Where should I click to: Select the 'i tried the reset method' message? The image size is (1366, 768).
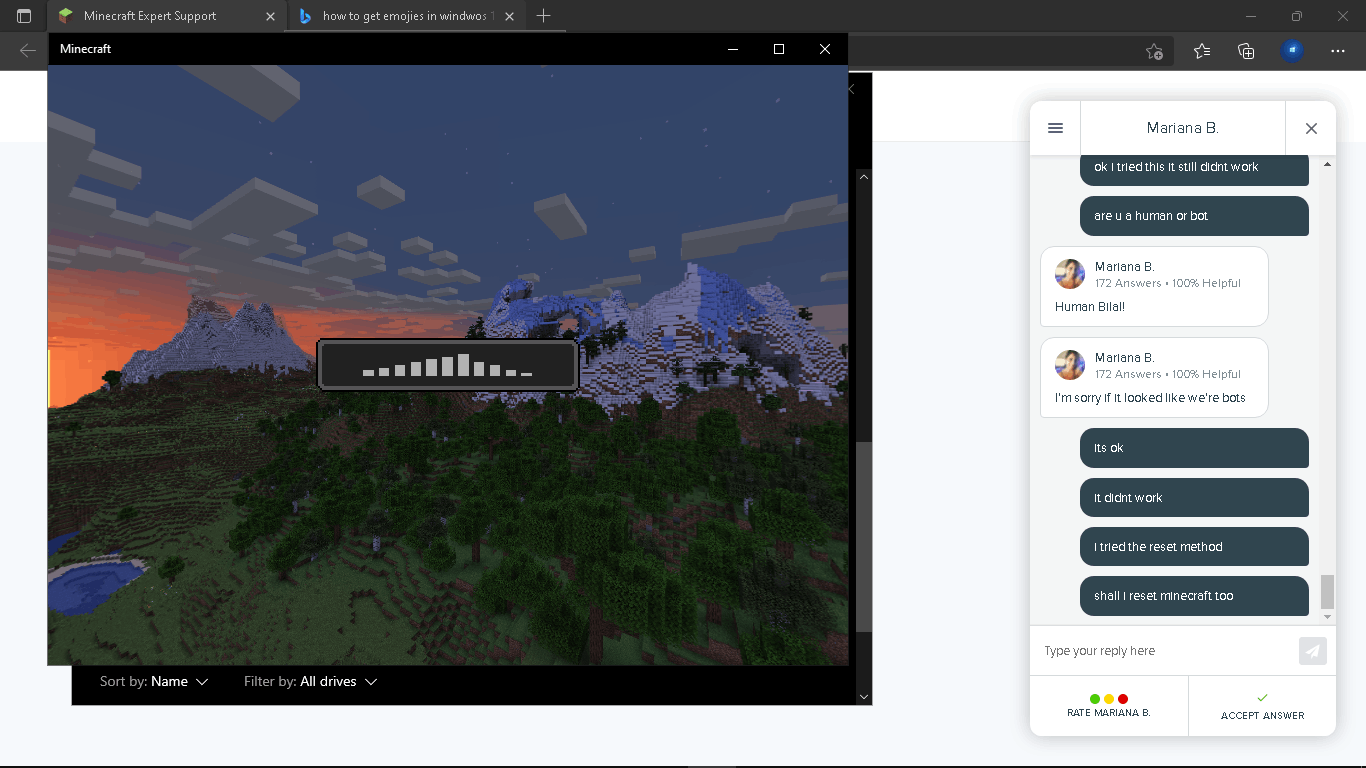1194,547
